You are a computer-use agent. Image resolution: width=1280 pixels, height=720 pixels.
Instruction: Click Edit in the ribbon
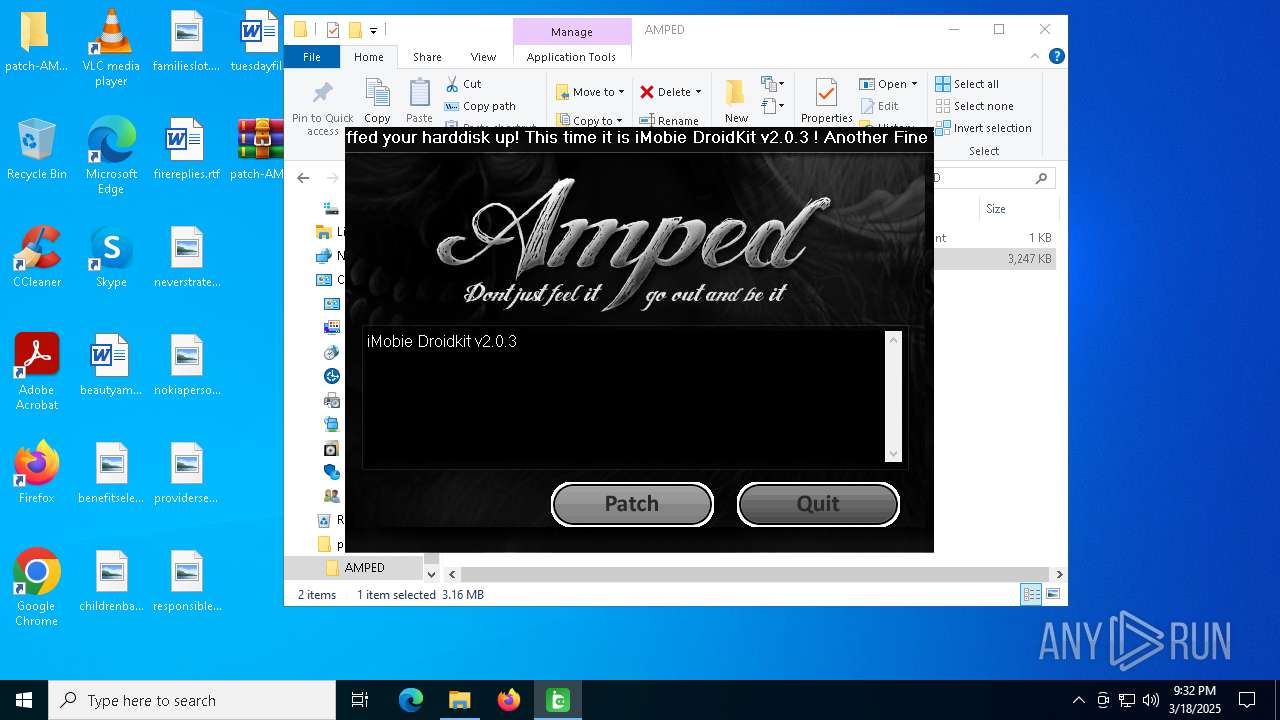coord(879,106)
